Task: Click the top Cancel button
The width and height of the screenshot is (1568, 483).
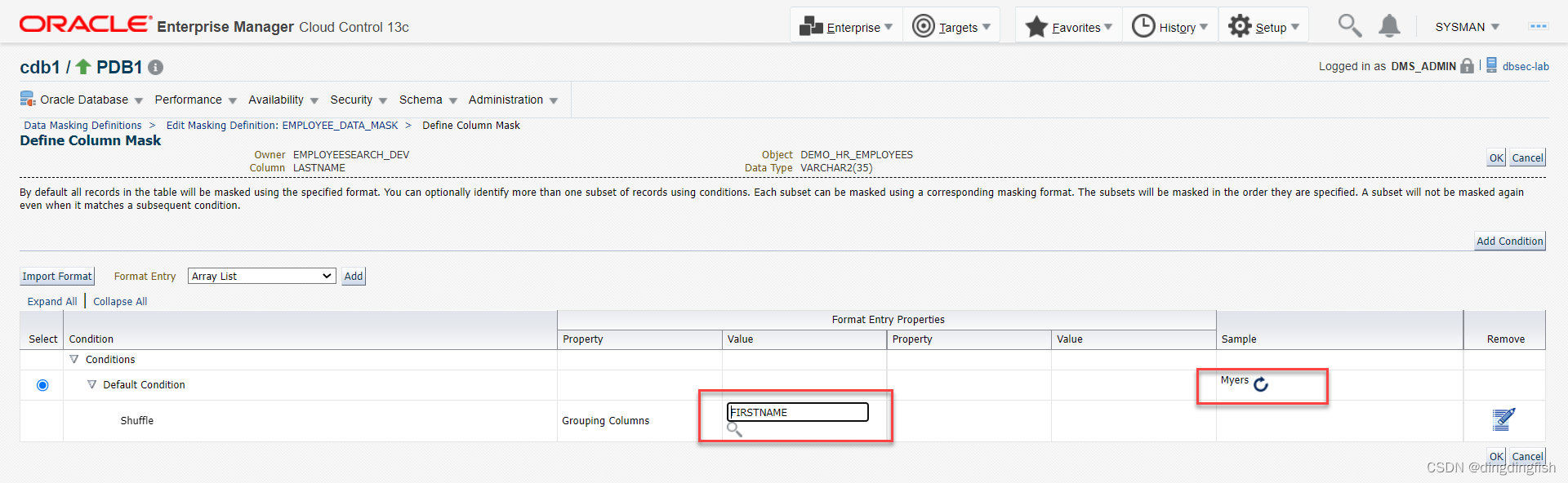Action: coord(1527,158)
